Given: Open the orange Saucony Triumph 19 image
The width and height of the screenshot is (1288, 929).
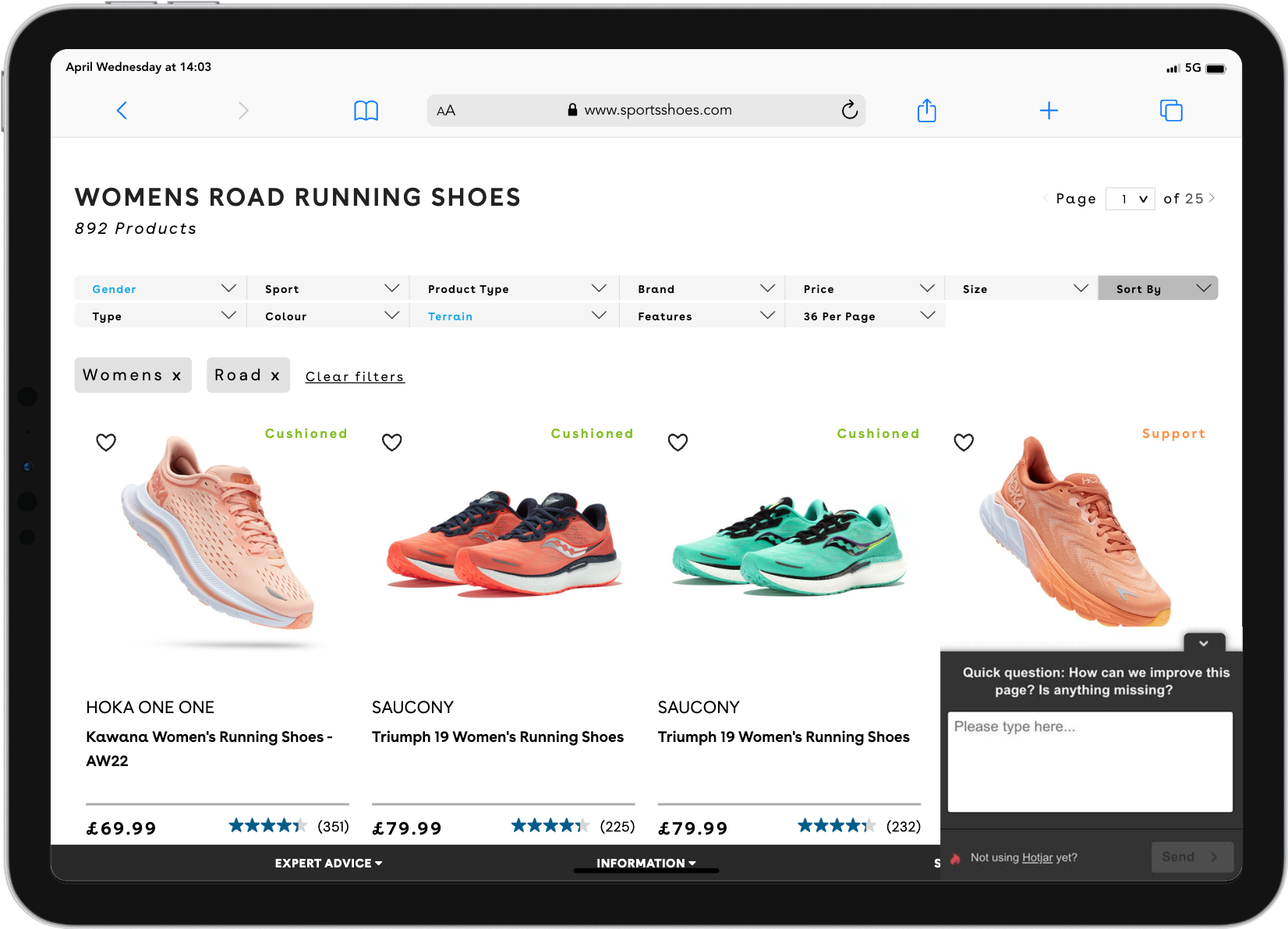Looking at the screenshot, I should tap(504, 543).
